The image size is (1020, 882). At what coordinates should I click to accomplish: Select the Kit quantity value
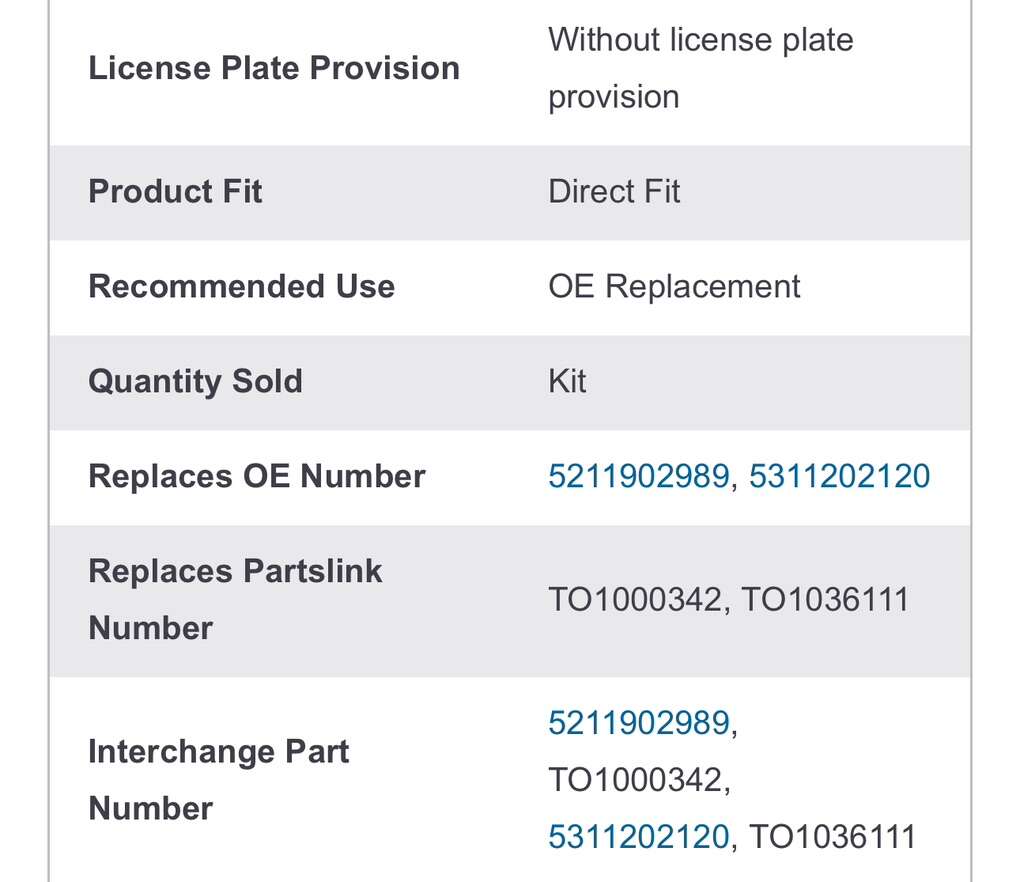(567, 381)
